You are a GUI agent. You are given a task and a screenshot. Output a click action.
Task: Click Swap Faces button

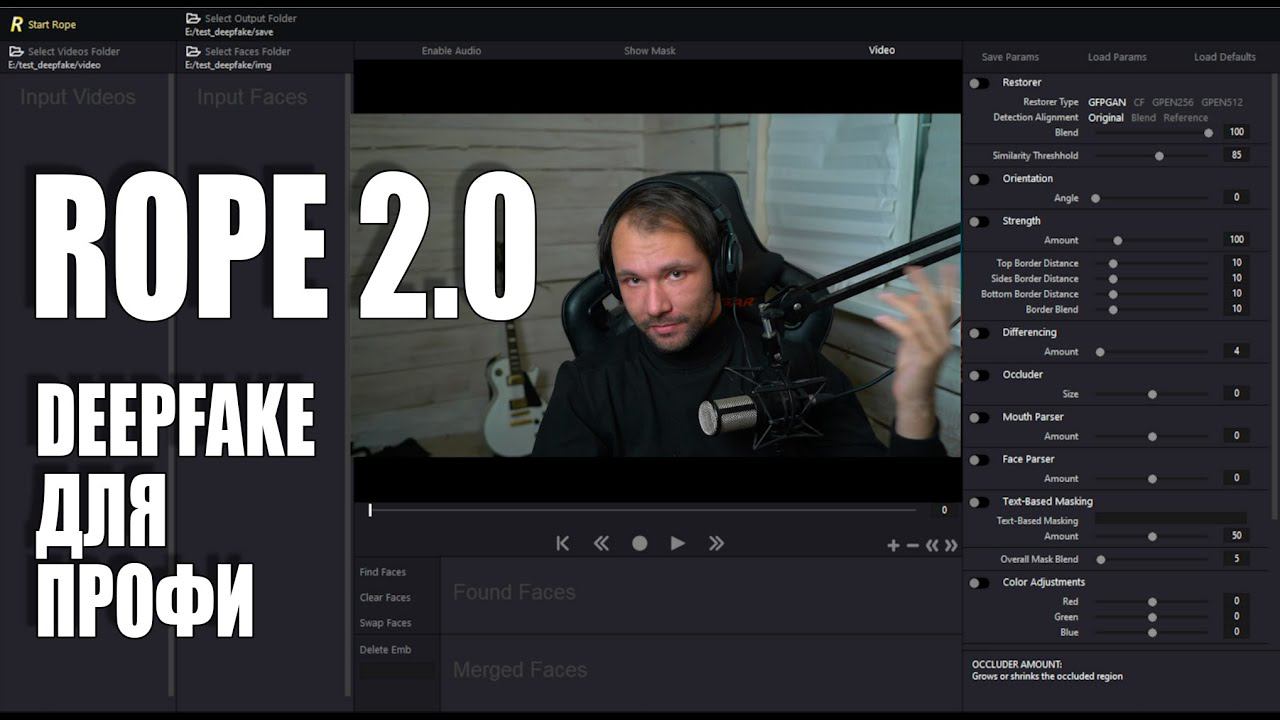(385, 623)
